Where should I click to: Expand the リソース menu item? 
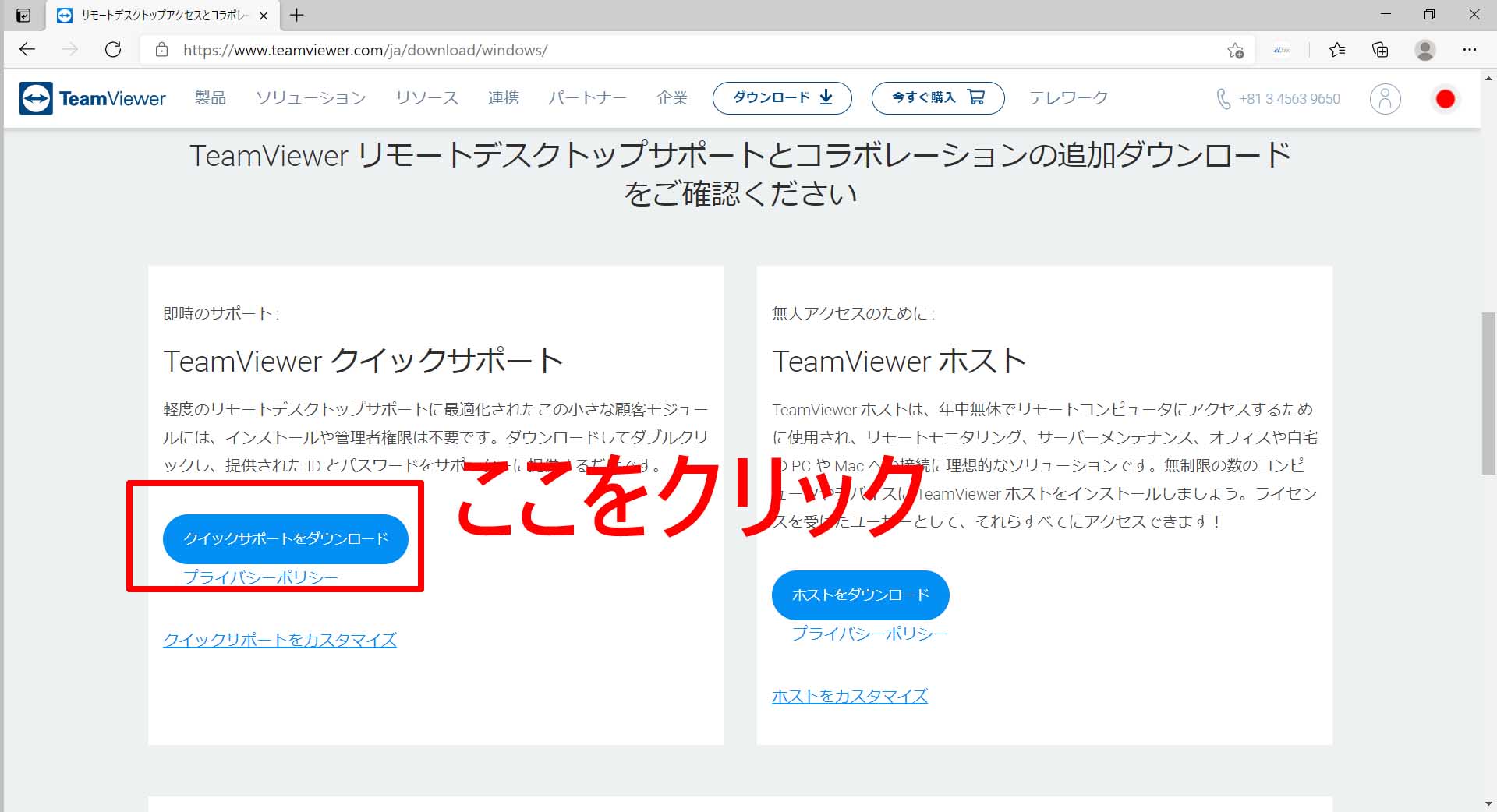[426, 98]
